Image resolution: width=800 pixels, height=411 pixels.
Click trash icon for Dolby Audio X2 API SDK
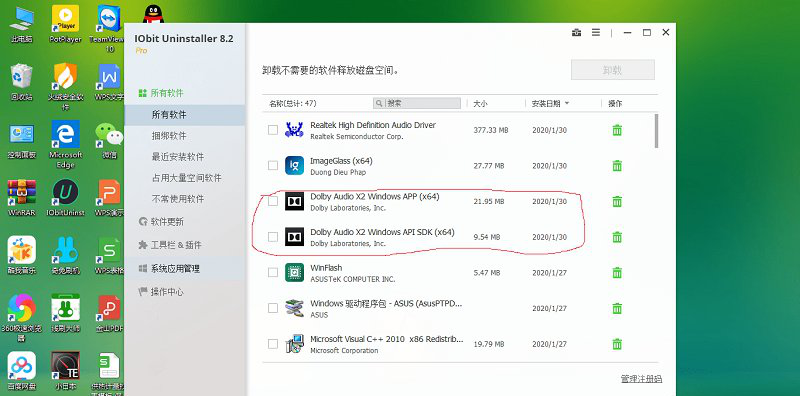[x=617, y=237]
